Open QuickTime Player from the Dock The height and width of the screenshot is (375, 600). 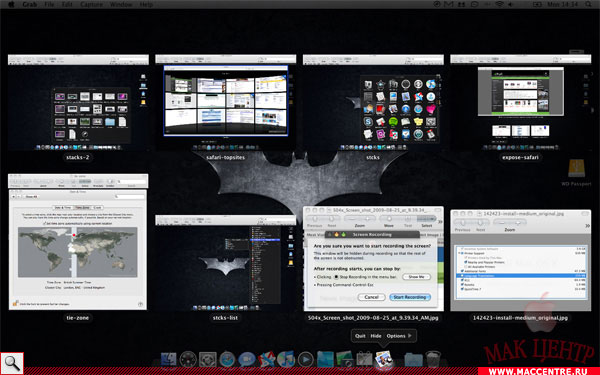(x=305, y=360)
